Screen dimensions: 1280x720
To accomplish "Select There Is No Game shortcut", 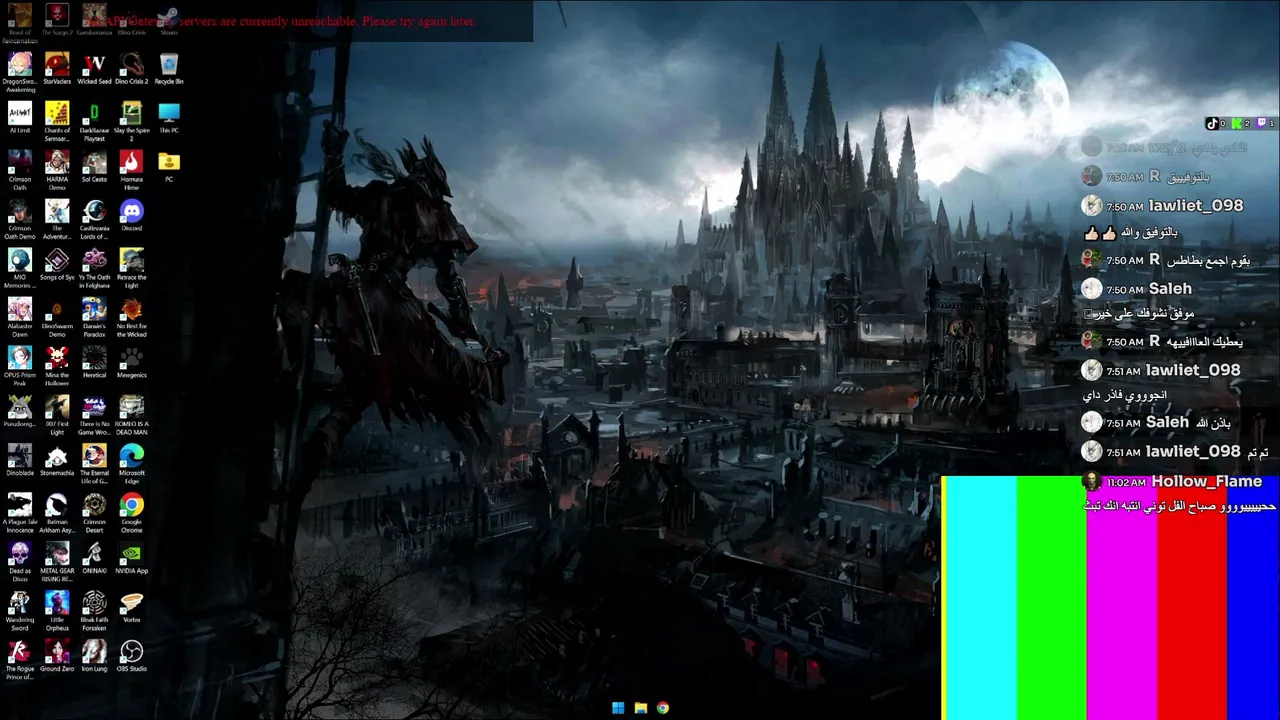I will 95,414.
